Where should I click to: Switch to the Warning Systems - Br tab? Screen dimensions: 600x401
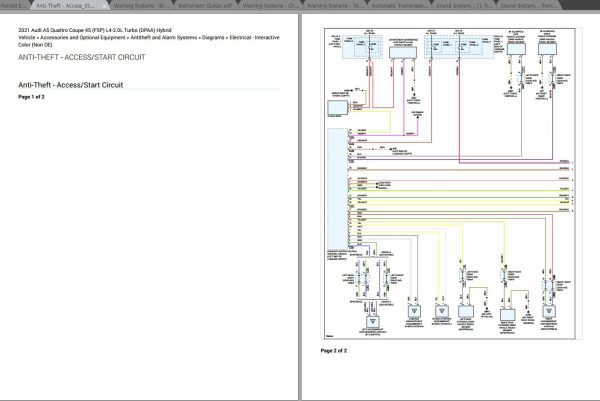coord(141,5)
